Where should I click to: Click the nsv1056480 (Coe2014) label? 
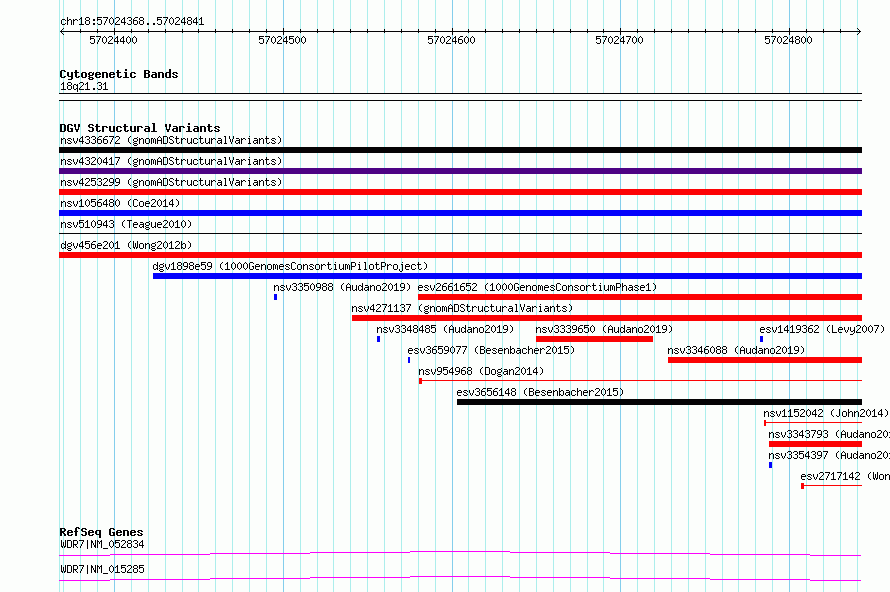tap(120, 203)
